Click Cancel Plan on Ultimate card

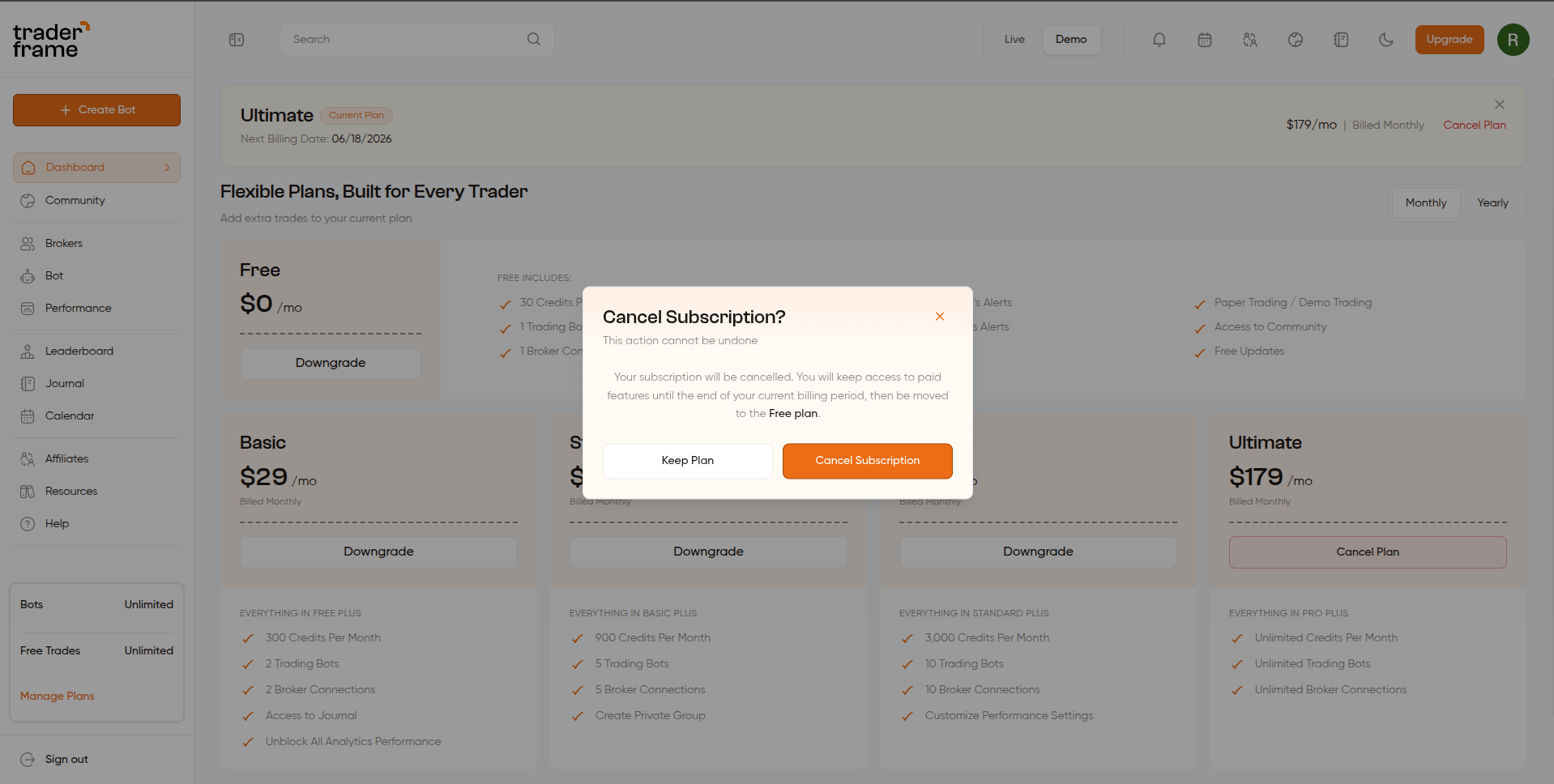(1368, 552)
